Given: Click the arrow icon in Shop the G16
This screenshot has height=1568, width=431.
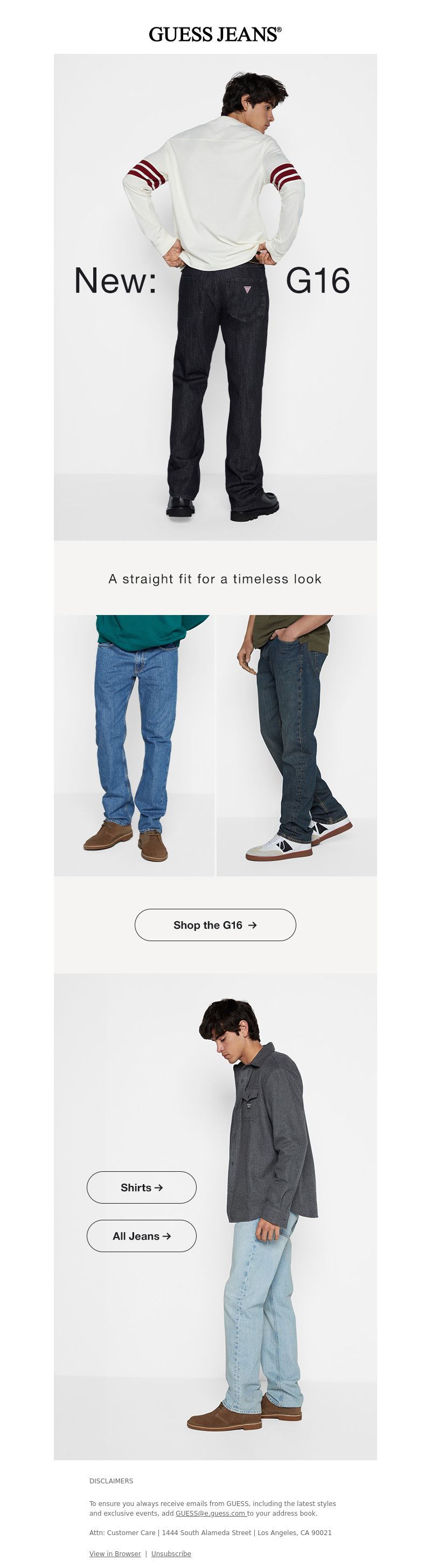Looking at the screenshot, I should click(x=253, y=925).
